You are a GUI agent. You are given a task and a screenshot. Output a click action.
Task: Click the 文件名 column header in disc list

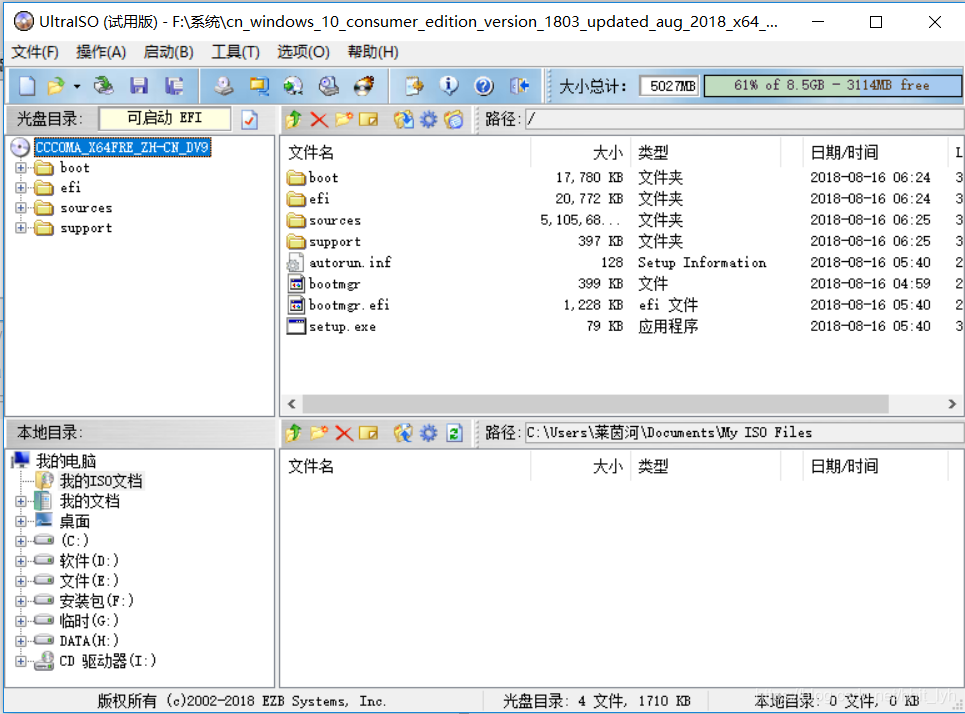pos(406,153)
